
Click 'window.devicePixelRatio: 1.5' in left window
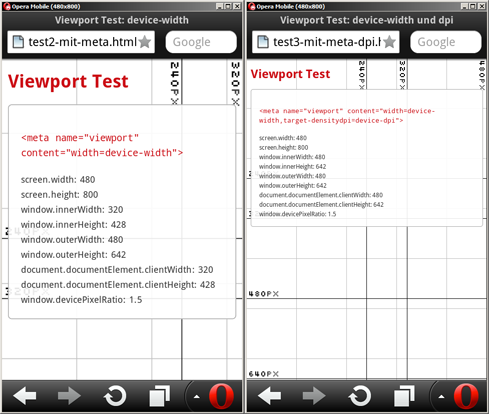[x=81, y=300]
